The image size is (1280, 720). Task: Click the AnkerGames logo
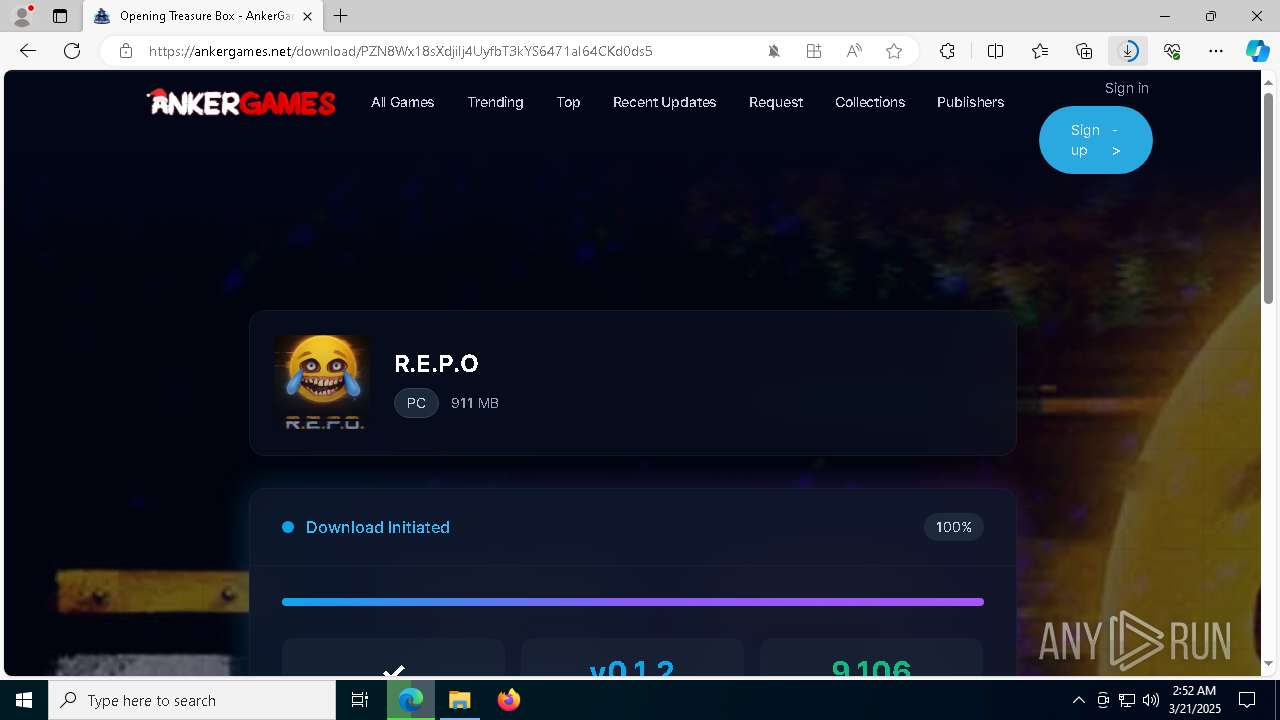coord(241,102)
